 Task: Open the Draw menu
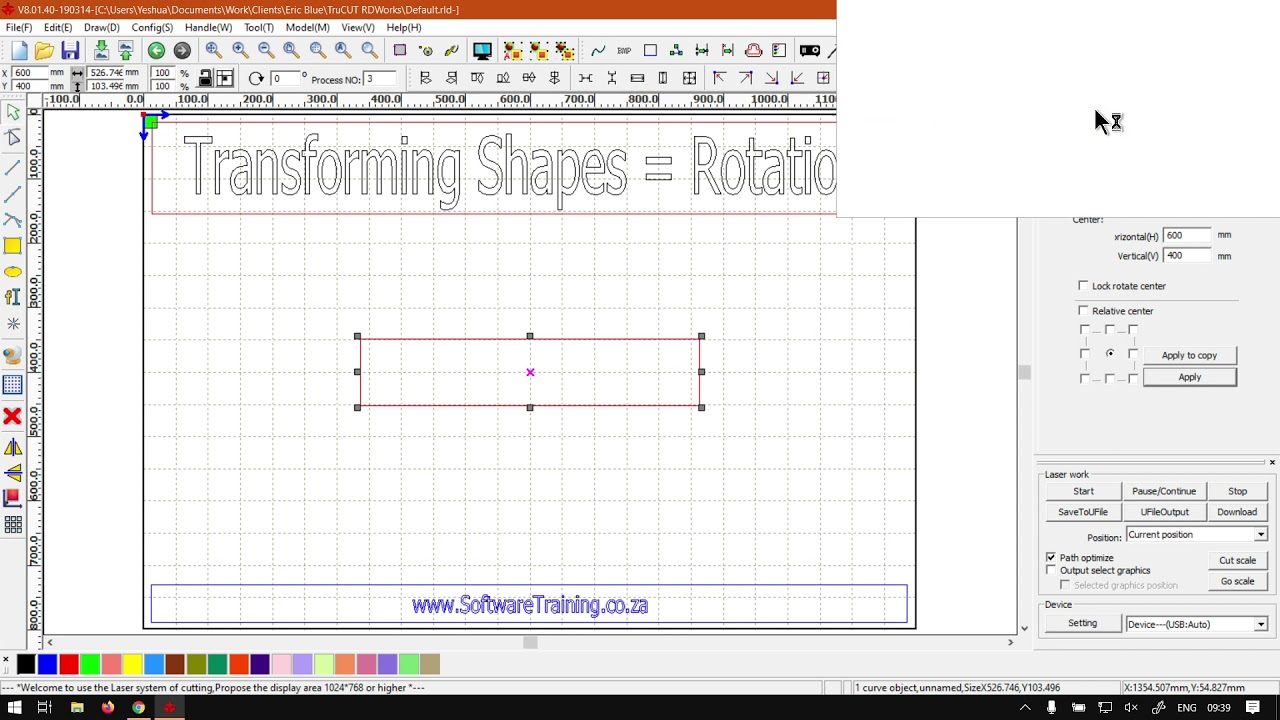(x=102, y=27)
